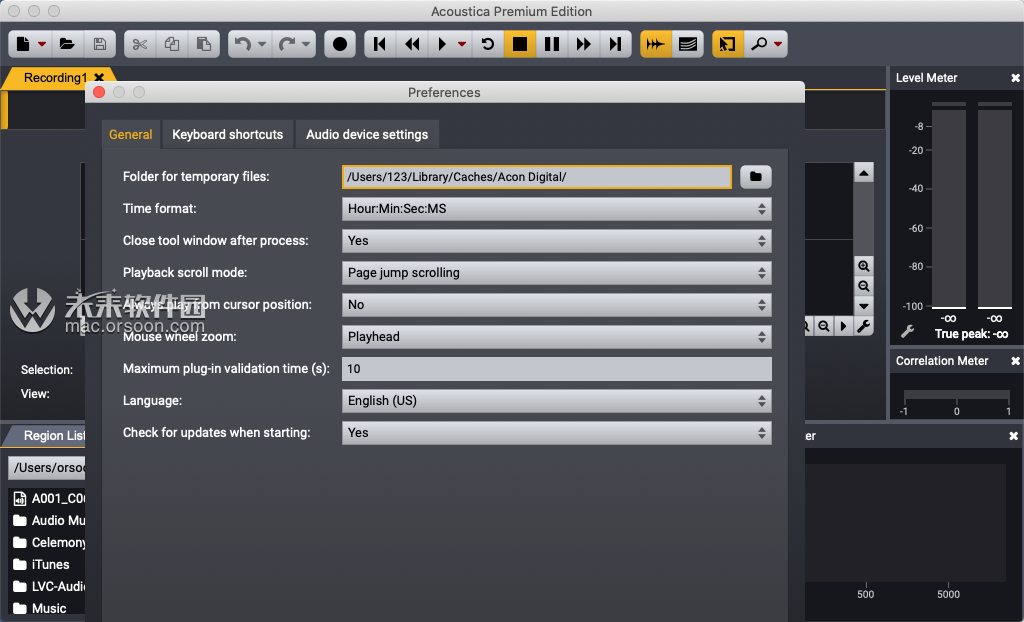The height and width of the screenshot is (622, 1024).
Task: Expand the Redo history dropdown arrow
Action: pos(306,44)
